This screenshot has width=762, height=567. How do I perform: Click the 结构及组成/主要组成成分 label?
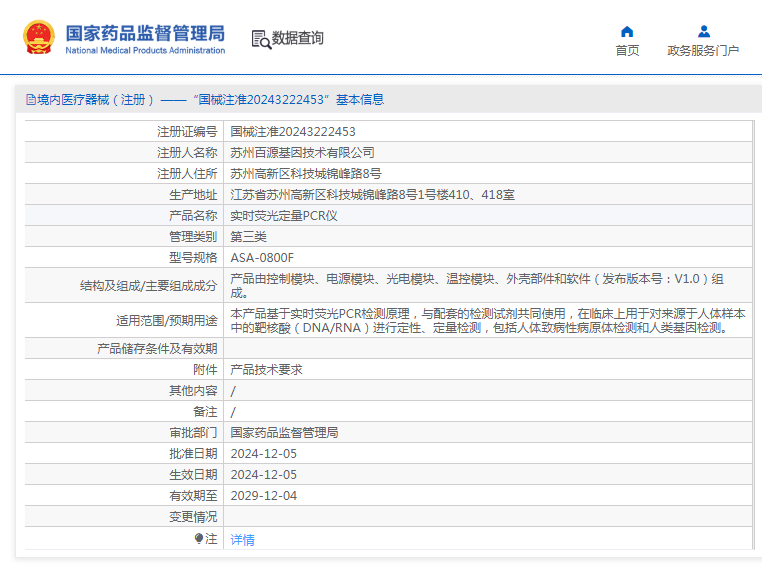coord(148,286)
